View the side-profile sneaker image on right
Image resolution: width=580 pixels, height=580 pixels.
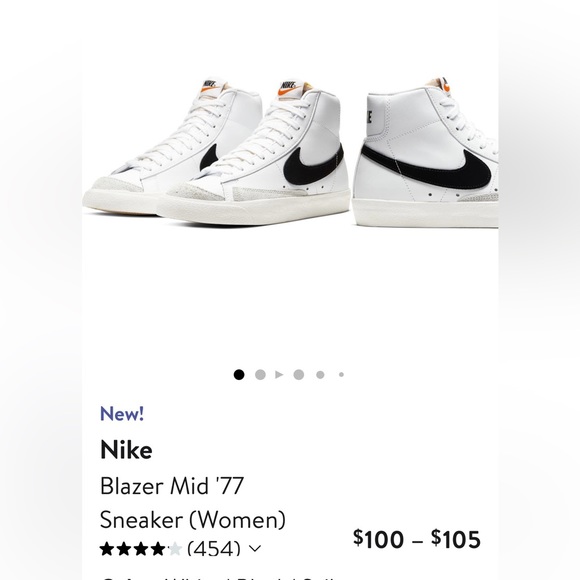(425, 152)
